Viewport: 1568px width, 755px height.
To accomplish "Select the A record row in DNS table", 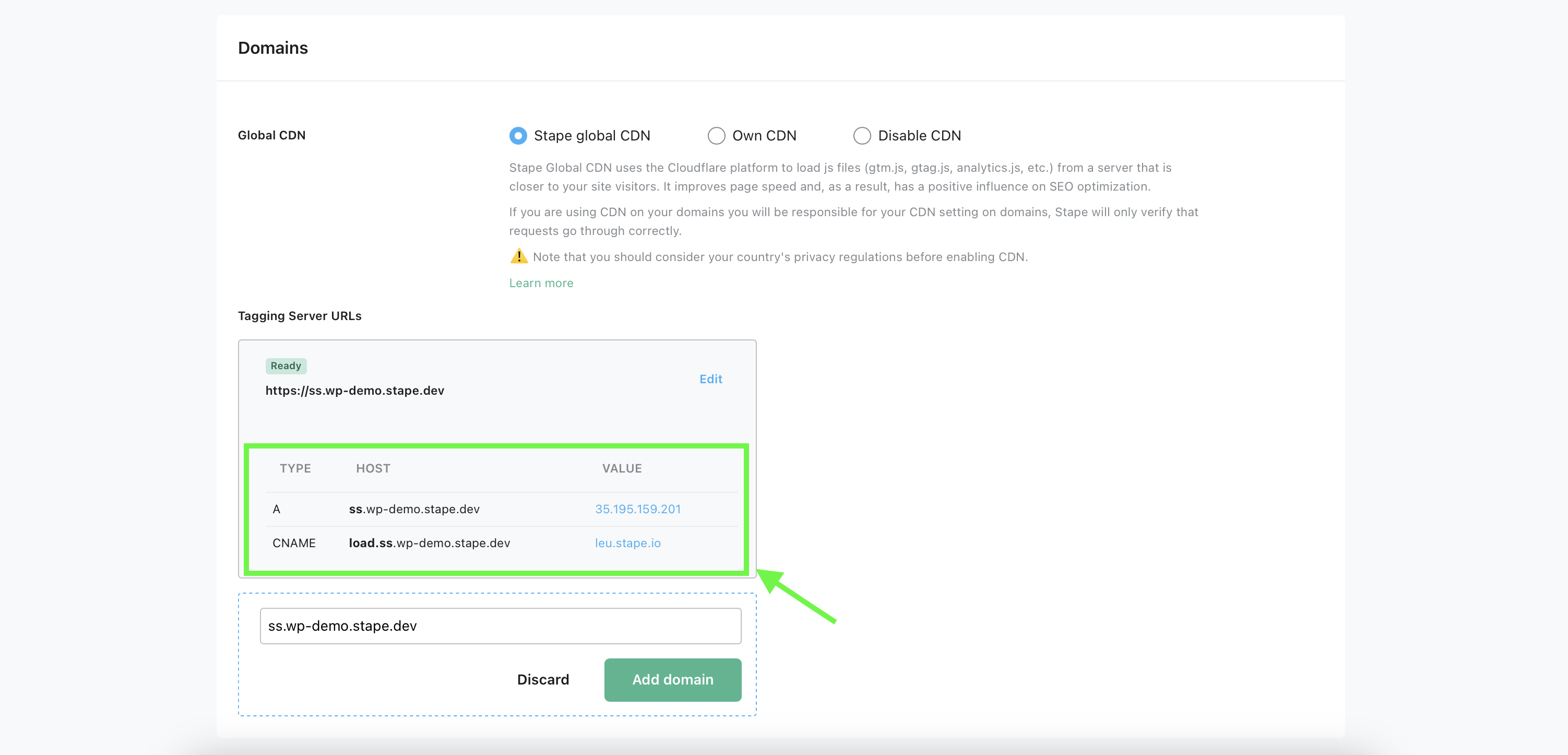I will tap(426, 509).
